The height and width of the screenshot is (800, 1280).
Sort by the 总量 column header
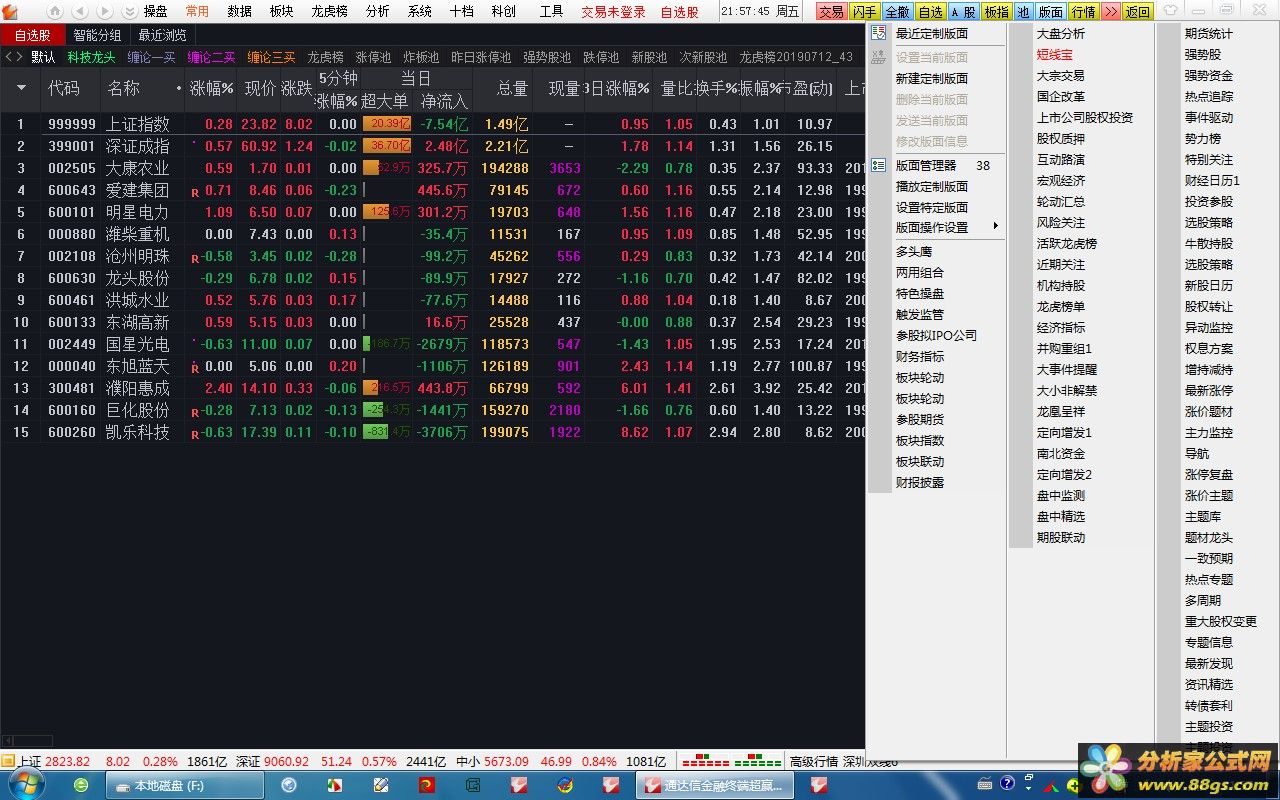pos(512,88)
